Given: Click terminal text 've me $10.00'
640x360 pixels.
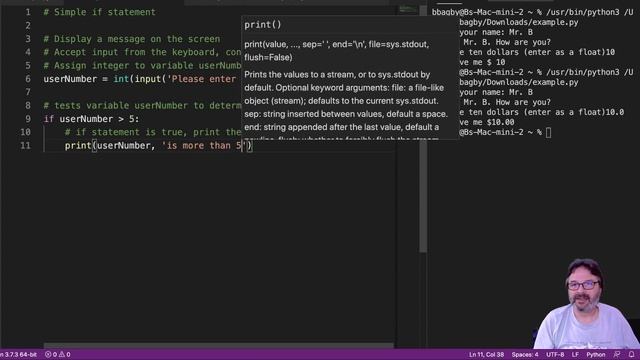Looking at the screenshot, I should 487,122.
